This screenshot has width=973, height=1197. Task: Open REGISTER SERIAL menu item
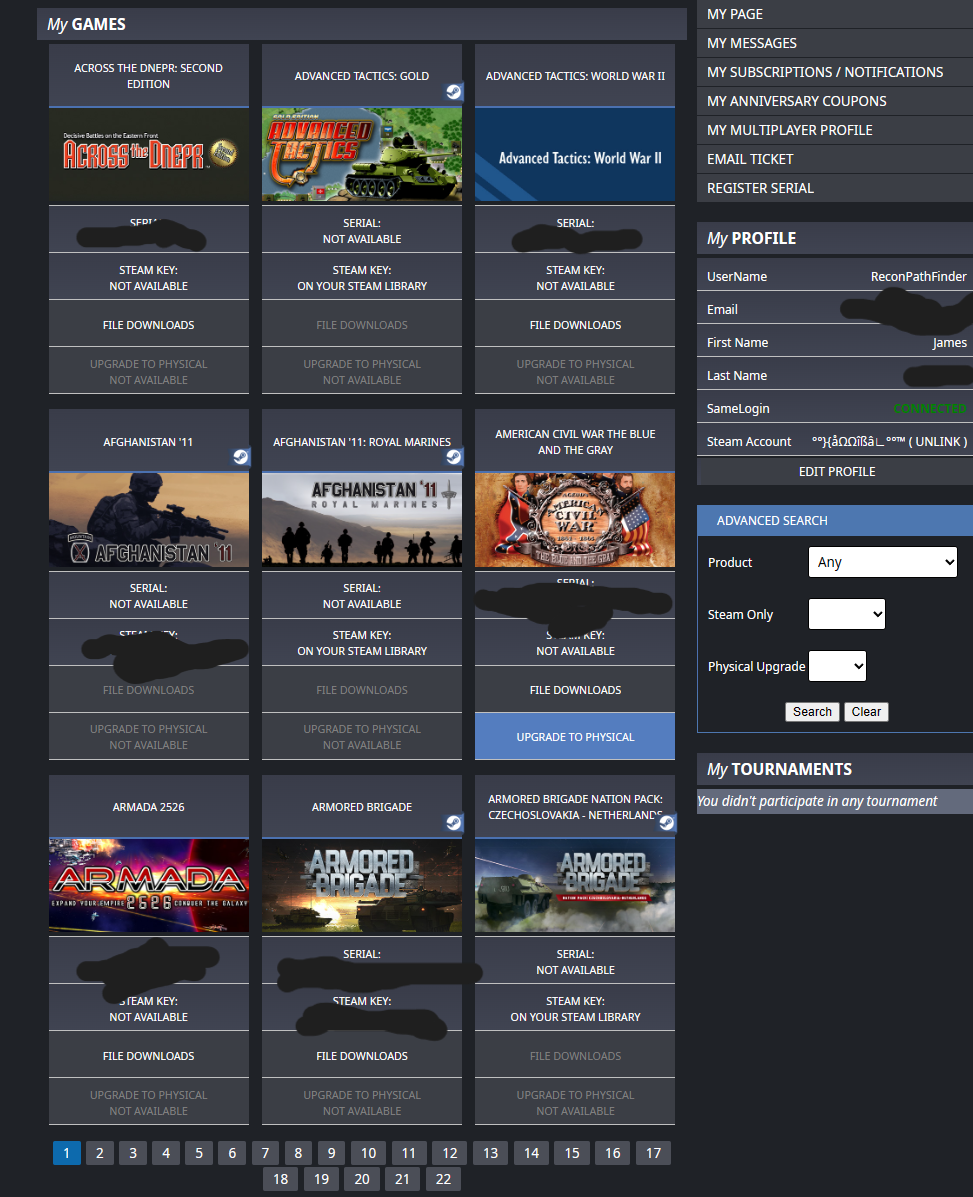coord(835,188)
